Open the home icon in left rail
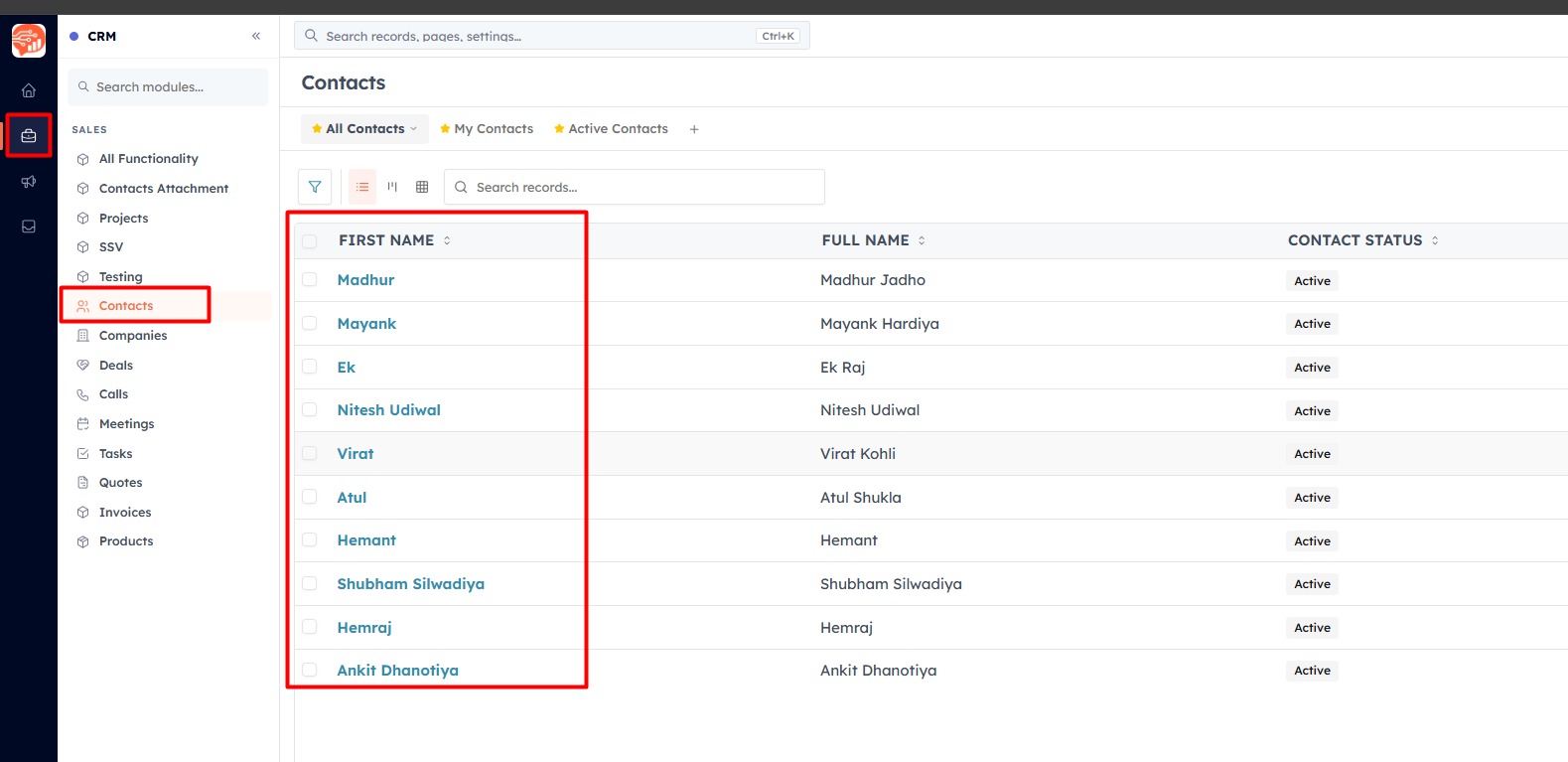The image size is (1568, 762). tap(29, 90)
